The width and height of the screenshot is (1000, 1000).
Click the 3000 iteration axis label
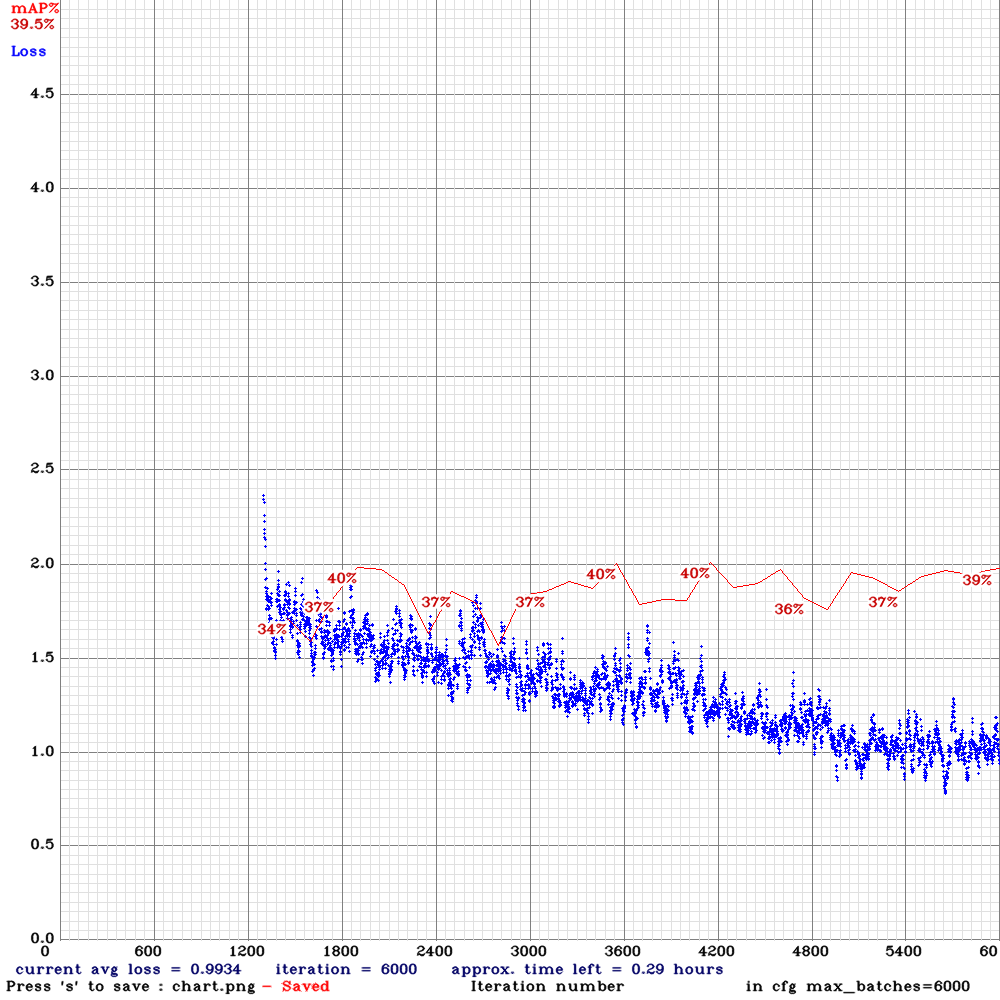(529, 951)
